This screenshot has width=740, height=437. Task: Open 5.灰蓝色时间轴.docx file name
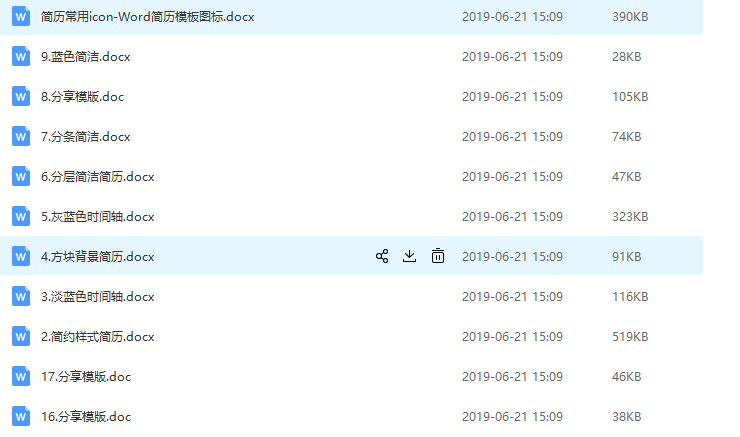[x=98, y=217]
